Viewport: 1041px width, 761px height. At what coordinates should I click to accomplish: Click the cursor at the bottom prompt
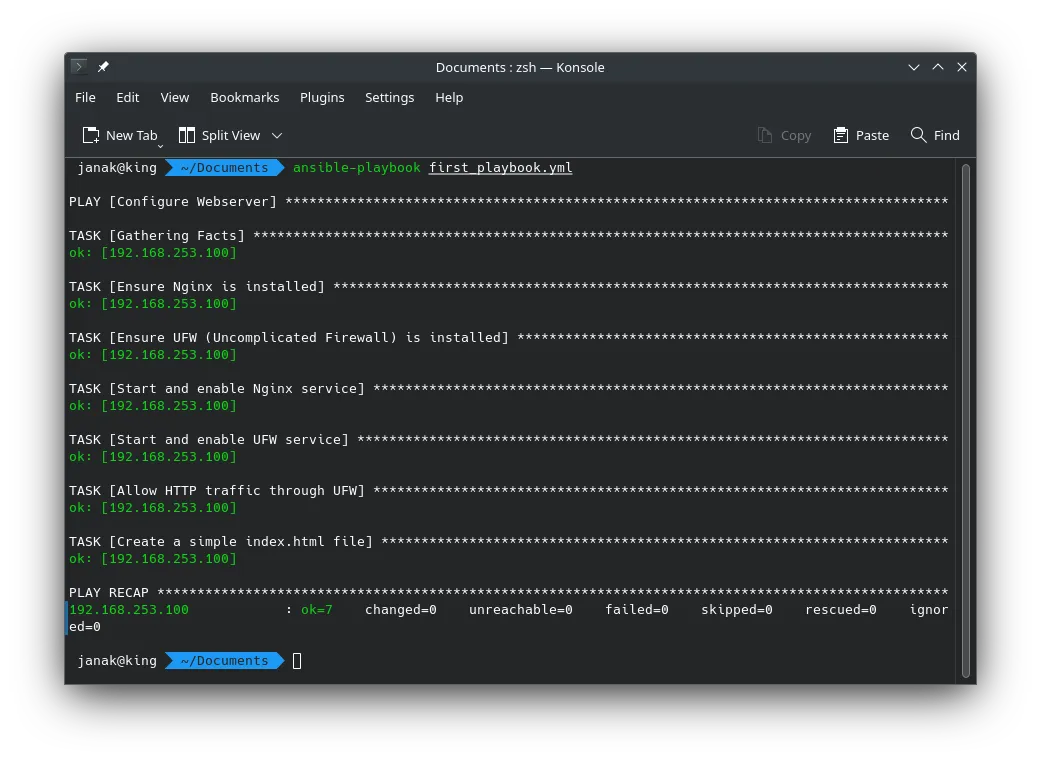pos(297,661)
